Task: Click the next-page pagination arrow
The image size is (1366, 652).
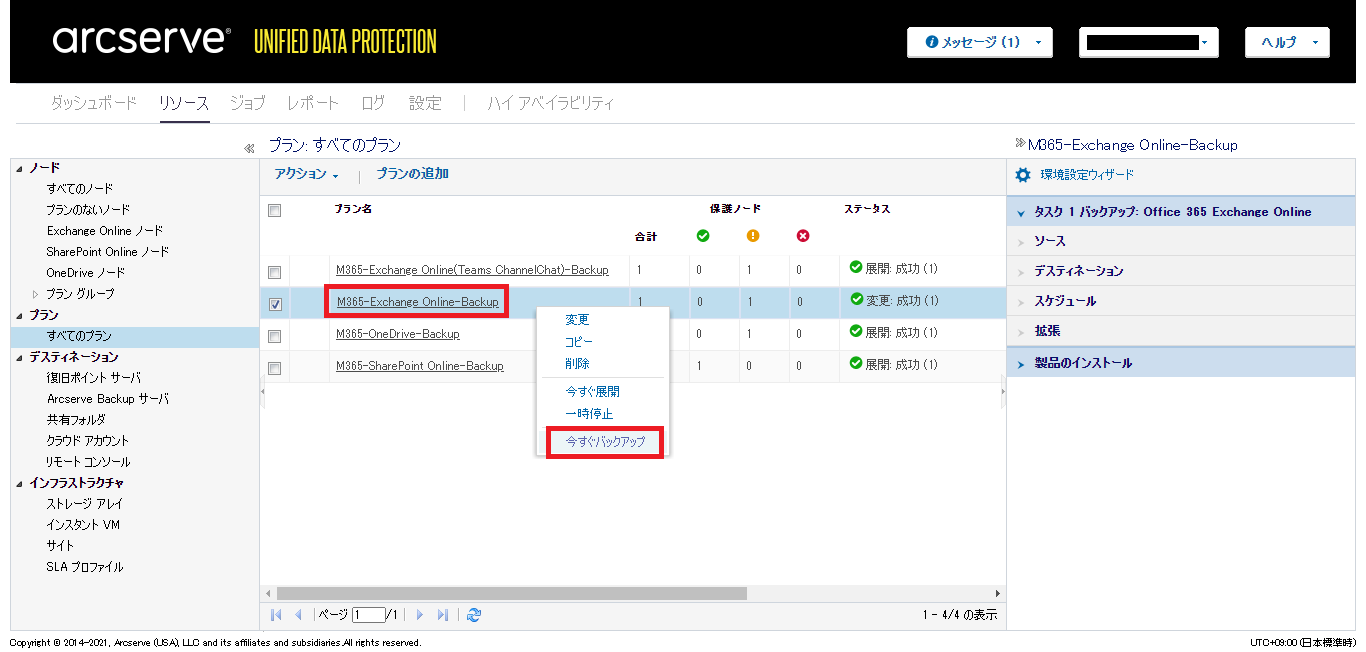Action: pos(420,615)
